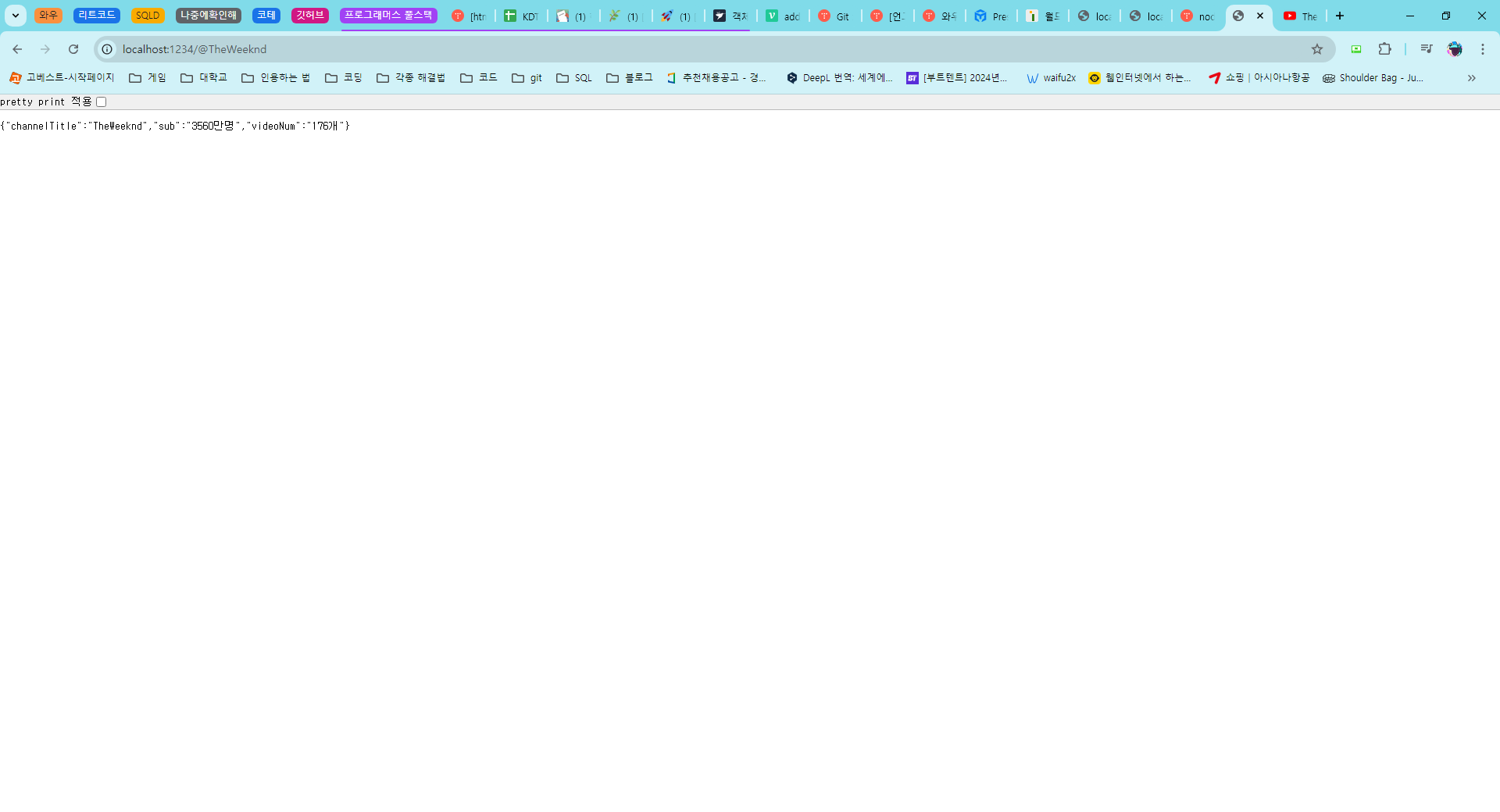Click the JSON response text with channelTitle
1500x812 pixels.
click(x=175, y=126)
